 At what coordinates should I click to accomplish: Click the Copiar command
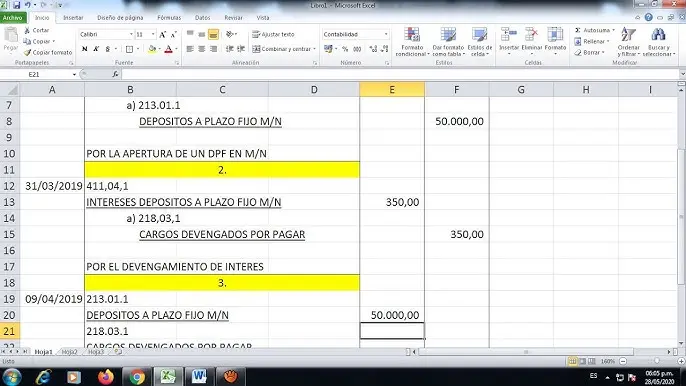pyautogui.click(x=39, y=41)
